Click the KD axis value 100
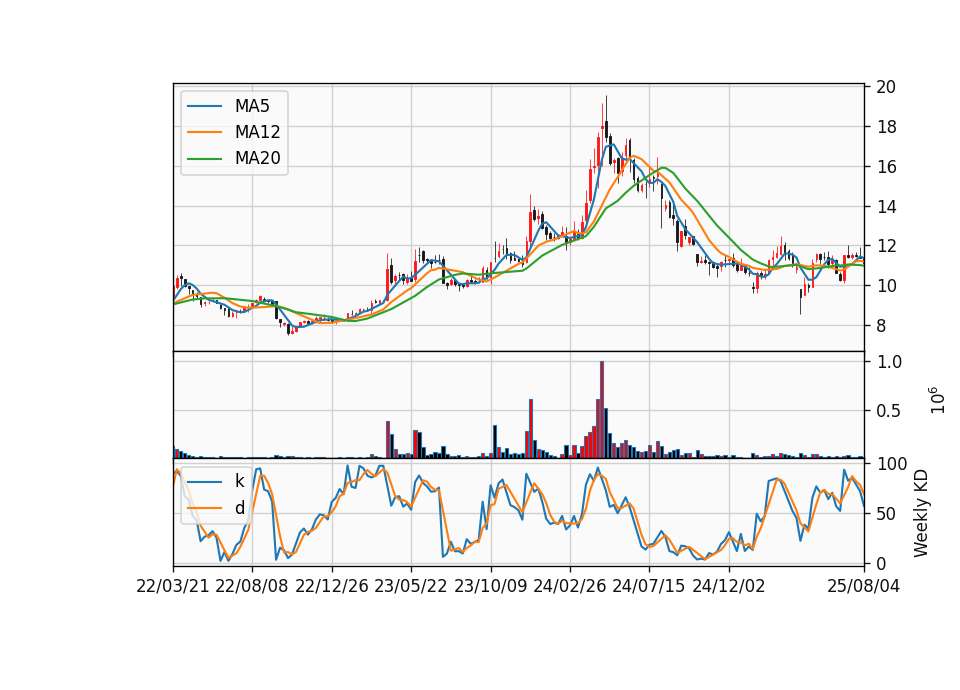 [891, 463]
